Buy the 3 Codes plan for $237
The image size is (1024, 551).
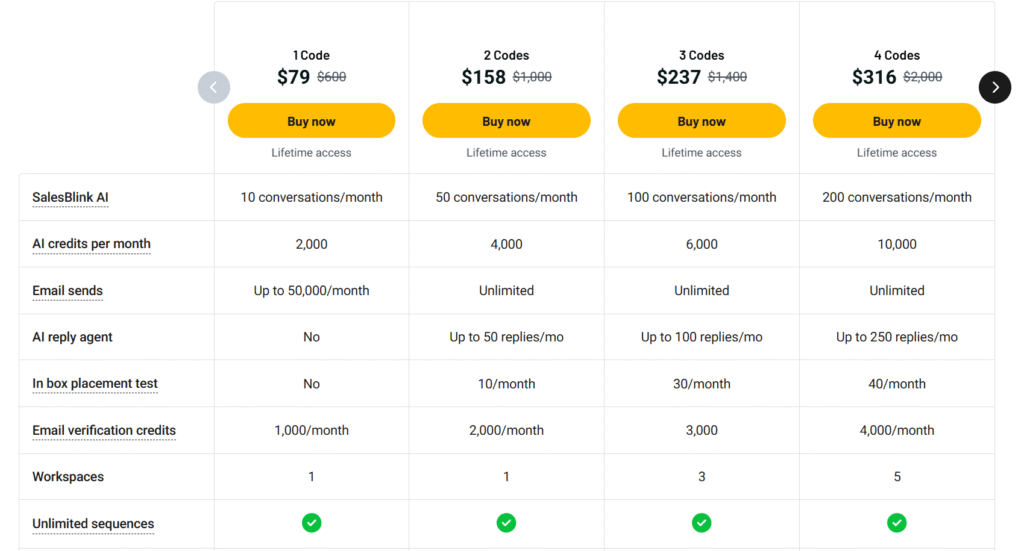click(701, 121)
